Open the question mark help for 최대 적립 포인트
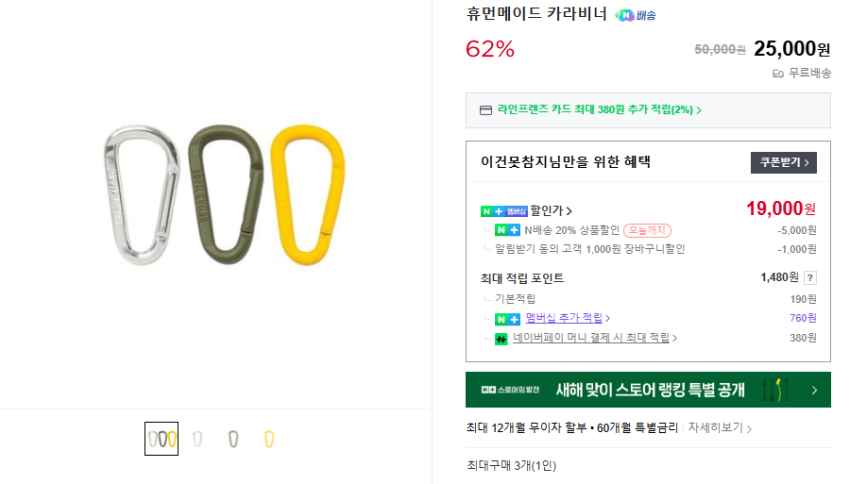 click(810, 278)
